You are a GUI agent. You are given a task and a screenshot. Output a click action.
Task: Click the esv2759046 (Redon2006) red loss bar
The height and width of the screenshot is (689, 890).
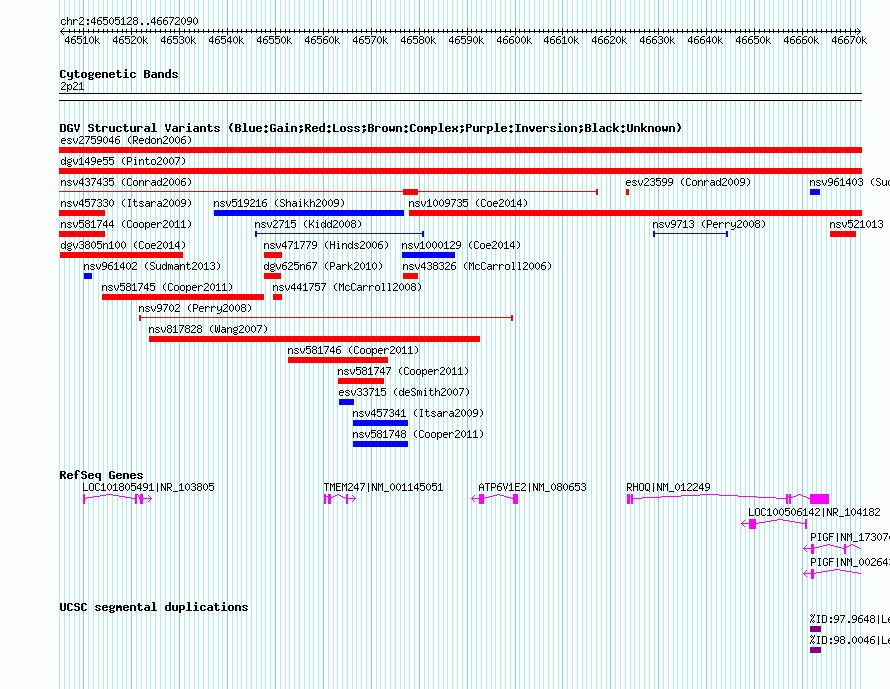tap(460, 150)
